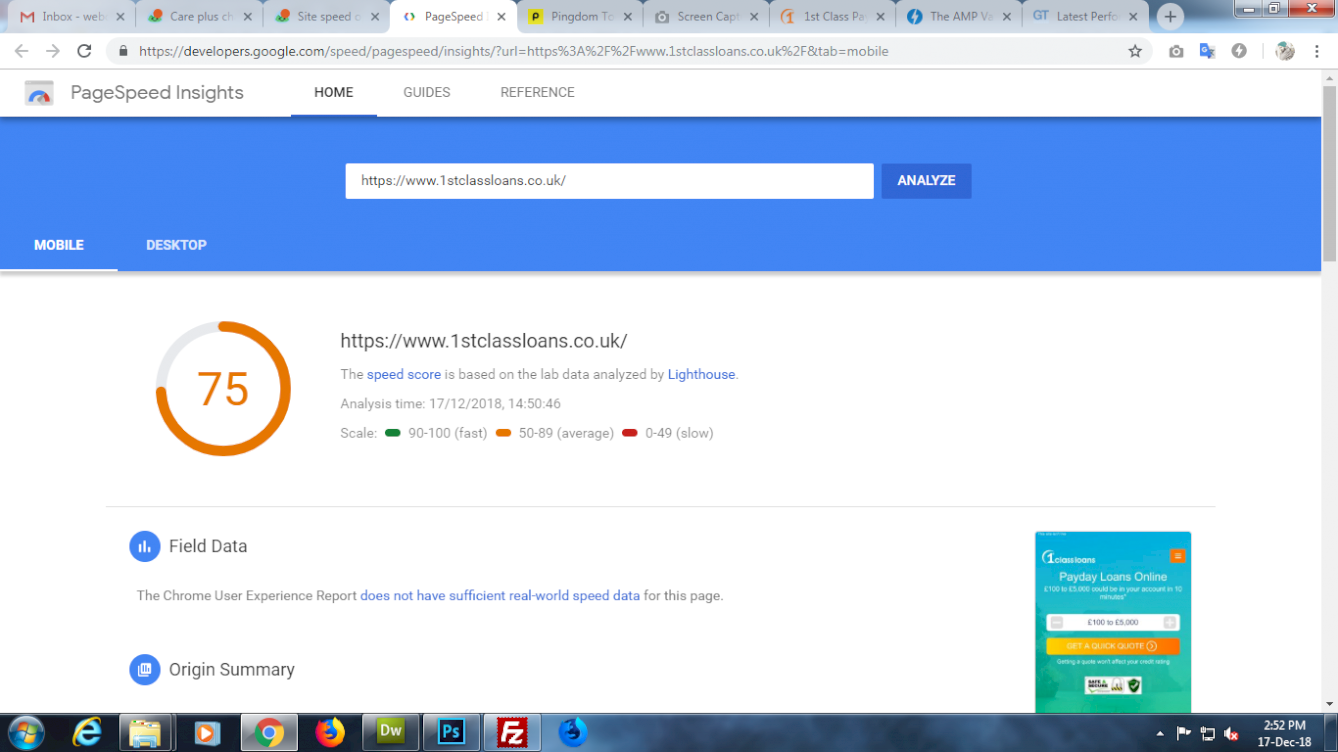
Task: Reload the current page
Action: pos(84,51)
